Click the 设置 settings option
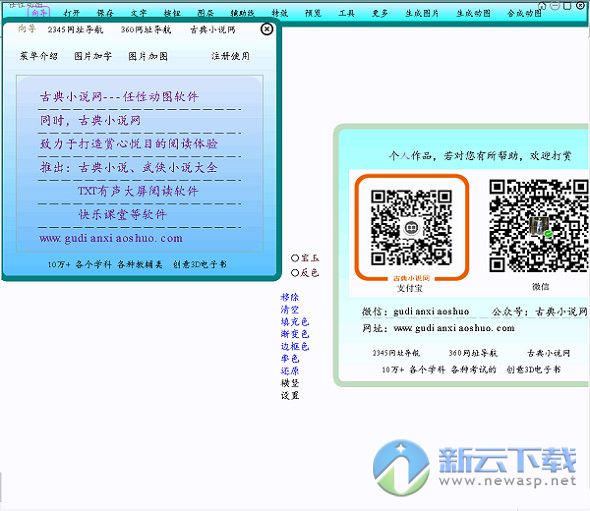This screenshot has width=590, height=511. point(290,395)
